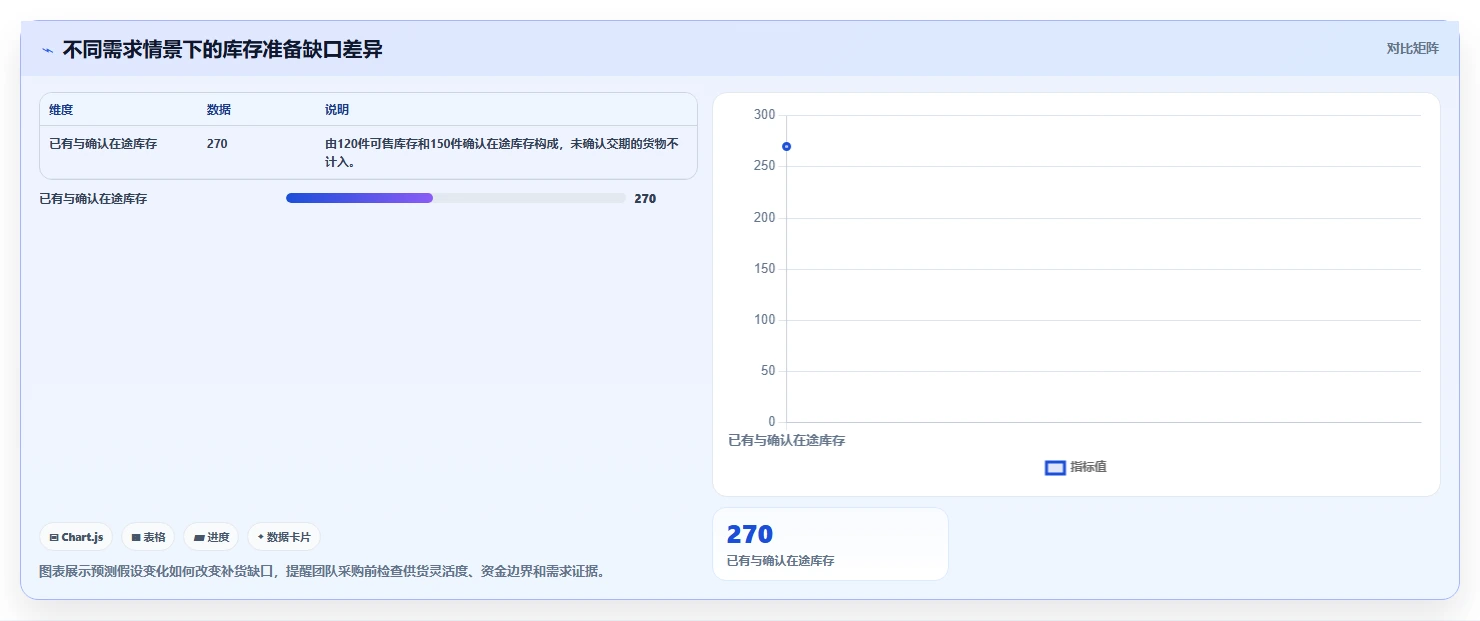Viewport: 1480px width, 621px height.
Task: Click the footer note starting 图表展示预测假设
Action: click(322, 572)
